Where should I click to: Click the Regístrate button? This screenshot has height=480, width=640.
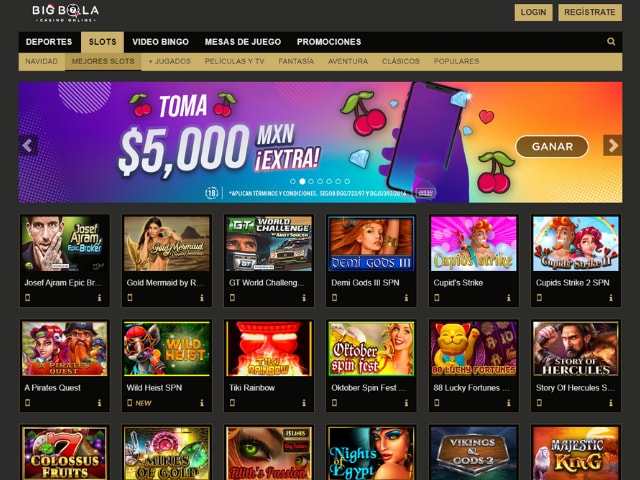click(590, 12)
